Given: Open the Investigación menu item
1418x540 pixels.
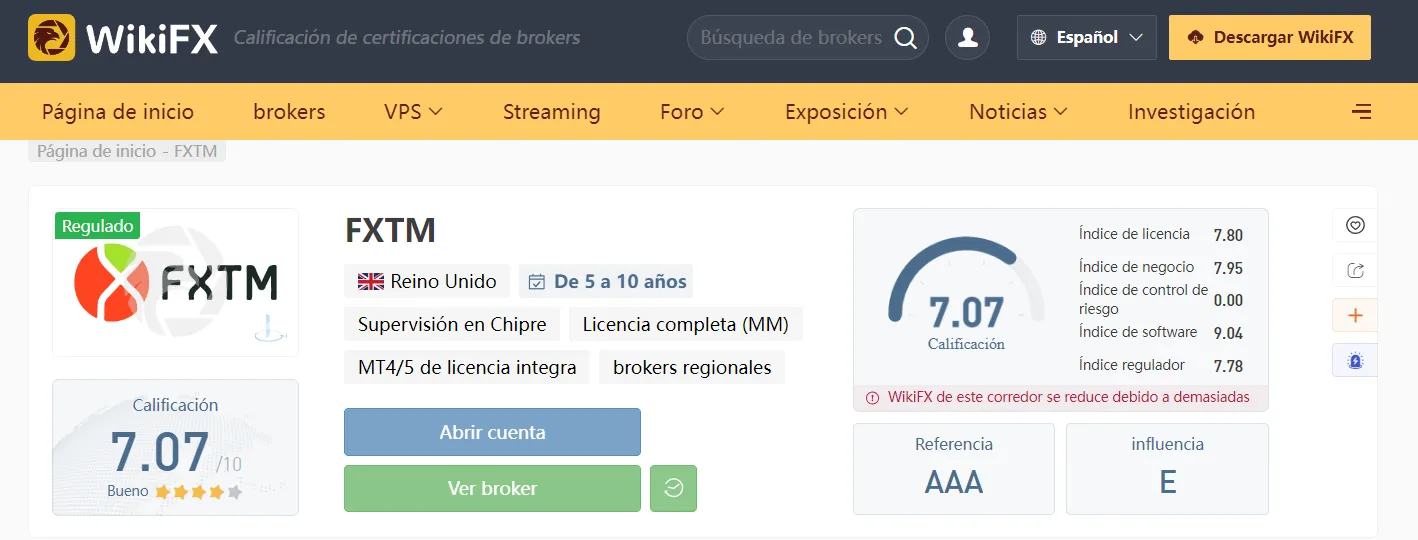Looking at the screenshot, I should point(1191,111).
